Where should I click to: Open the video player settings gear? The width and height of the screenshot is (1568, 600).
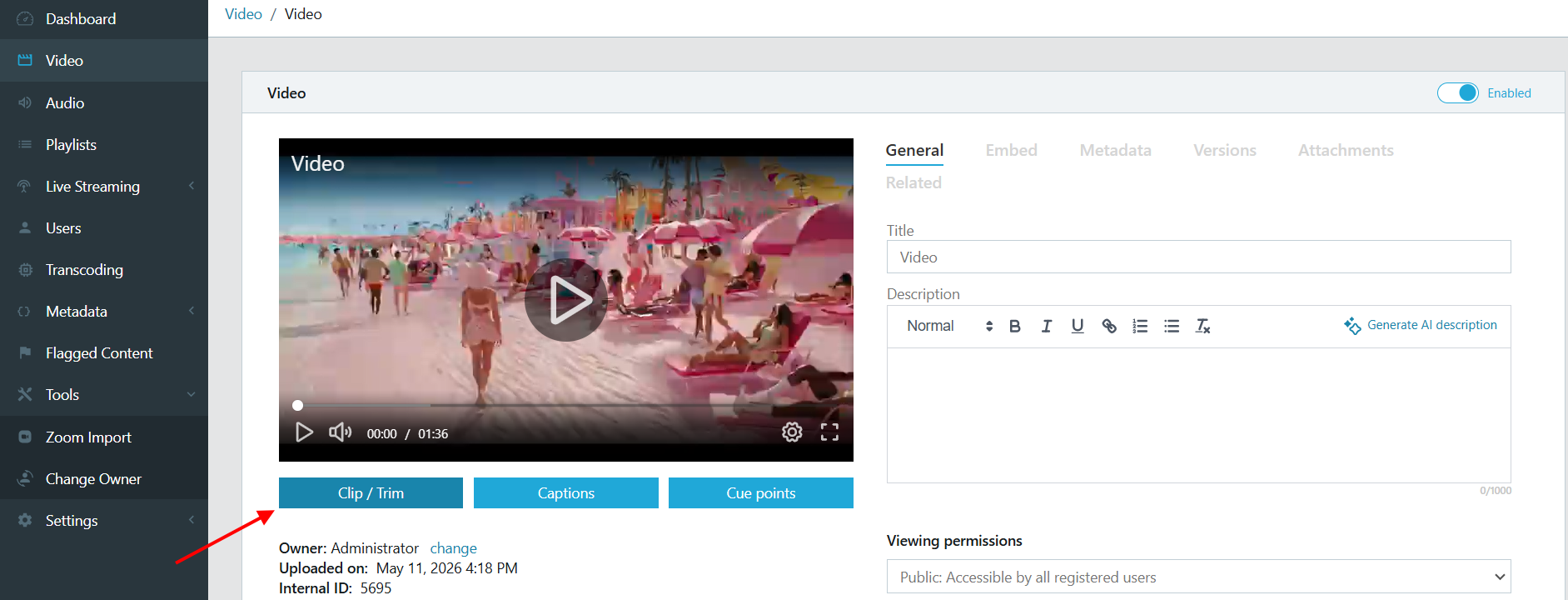pyautogui.click(x=792, y=432)
